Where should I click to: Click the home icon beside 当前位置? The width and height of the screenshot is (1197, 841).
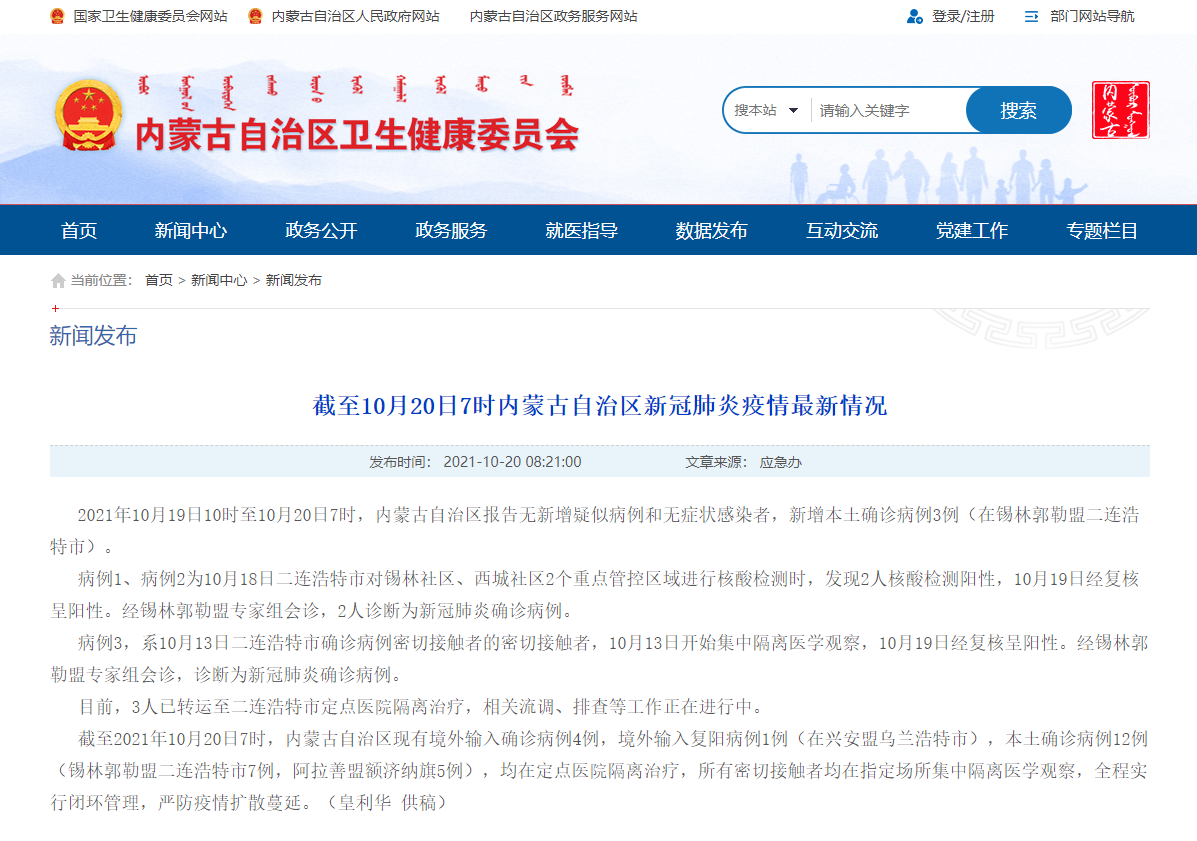[58, 281]
